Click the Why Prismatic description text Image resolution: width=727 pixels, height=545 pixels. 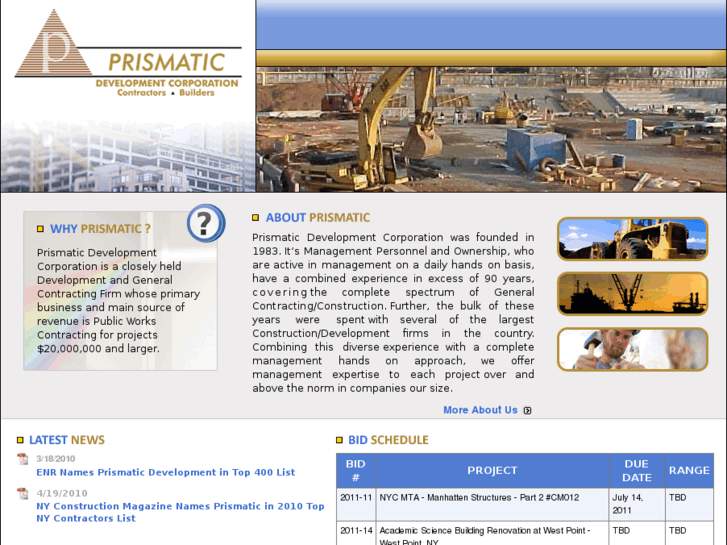tap(118, 301)
